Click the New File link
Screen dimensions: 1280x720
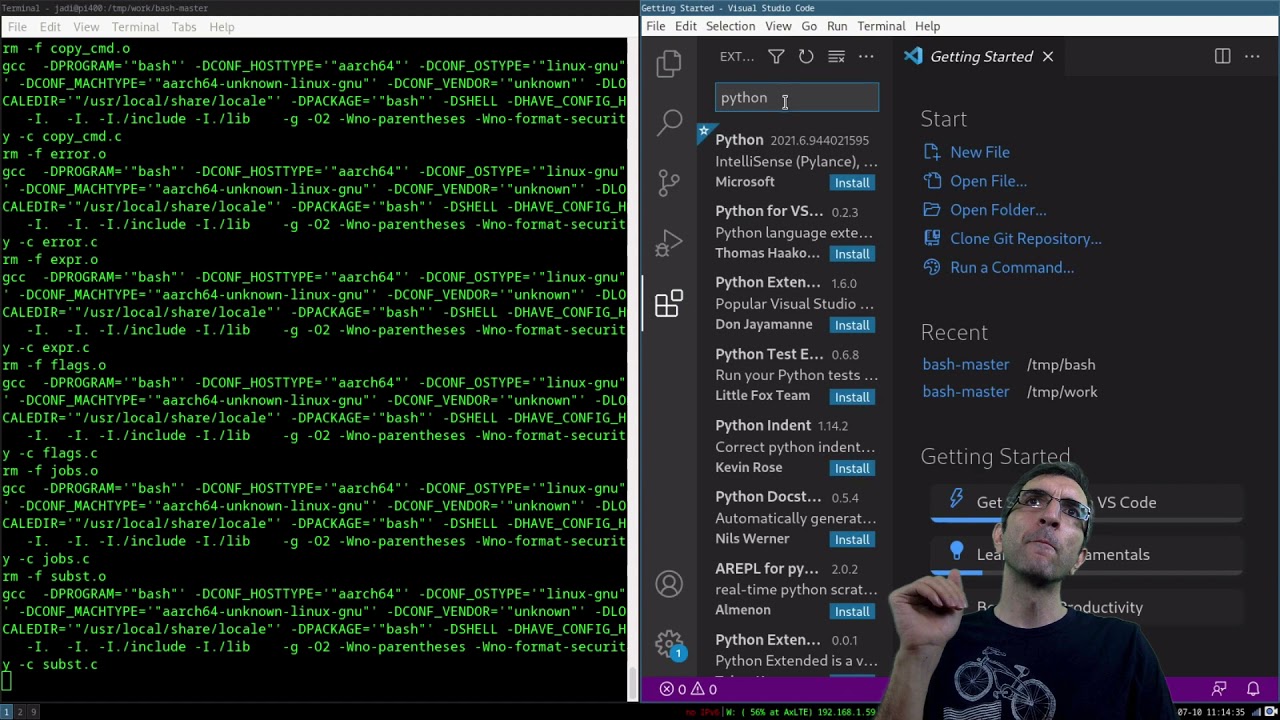(x=979, y=152)
